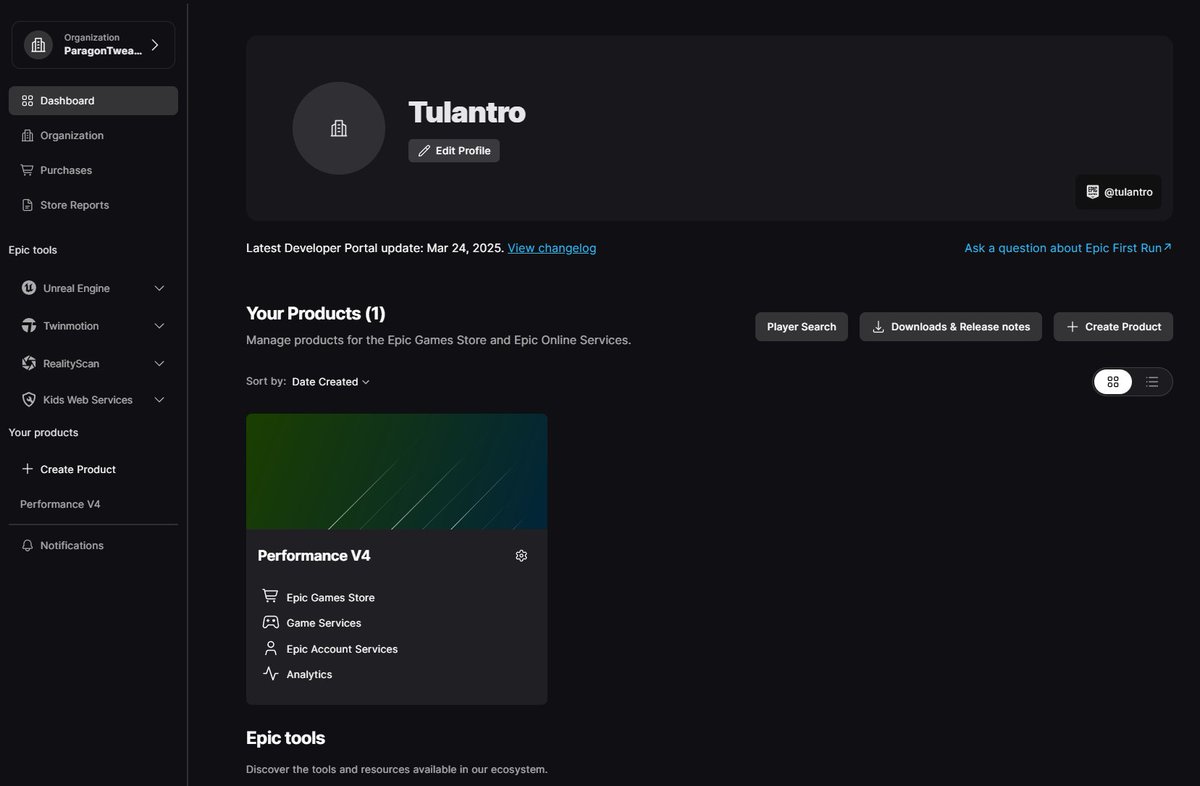Open Game Services on product card
Viewport: 1200px width, 786px height.
(x=324, y=623)
